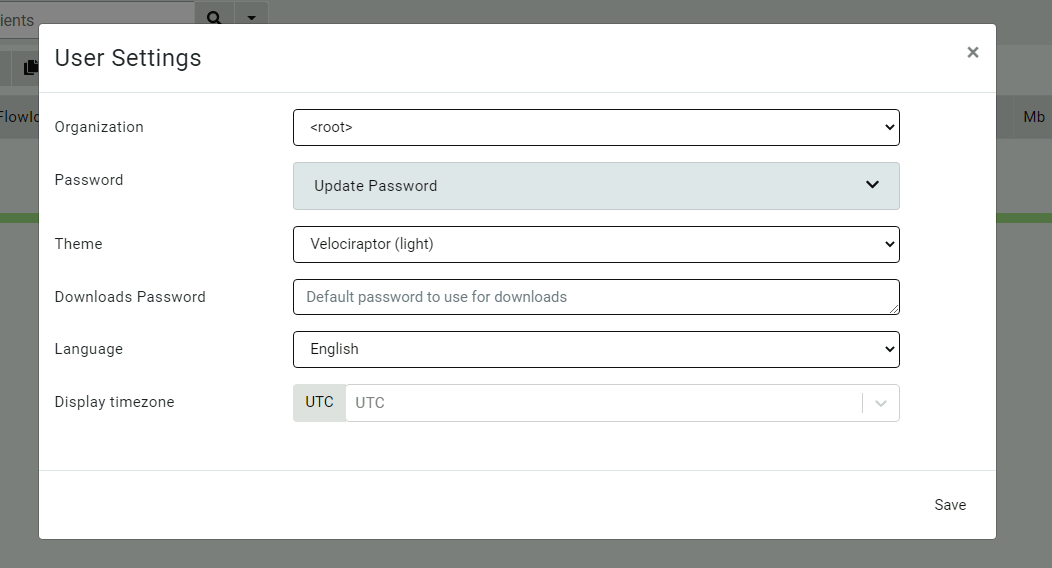This screenshot has height=568, width=1052.
Task: Click the copy icon in the toolbar
Action: pos(32,67)
